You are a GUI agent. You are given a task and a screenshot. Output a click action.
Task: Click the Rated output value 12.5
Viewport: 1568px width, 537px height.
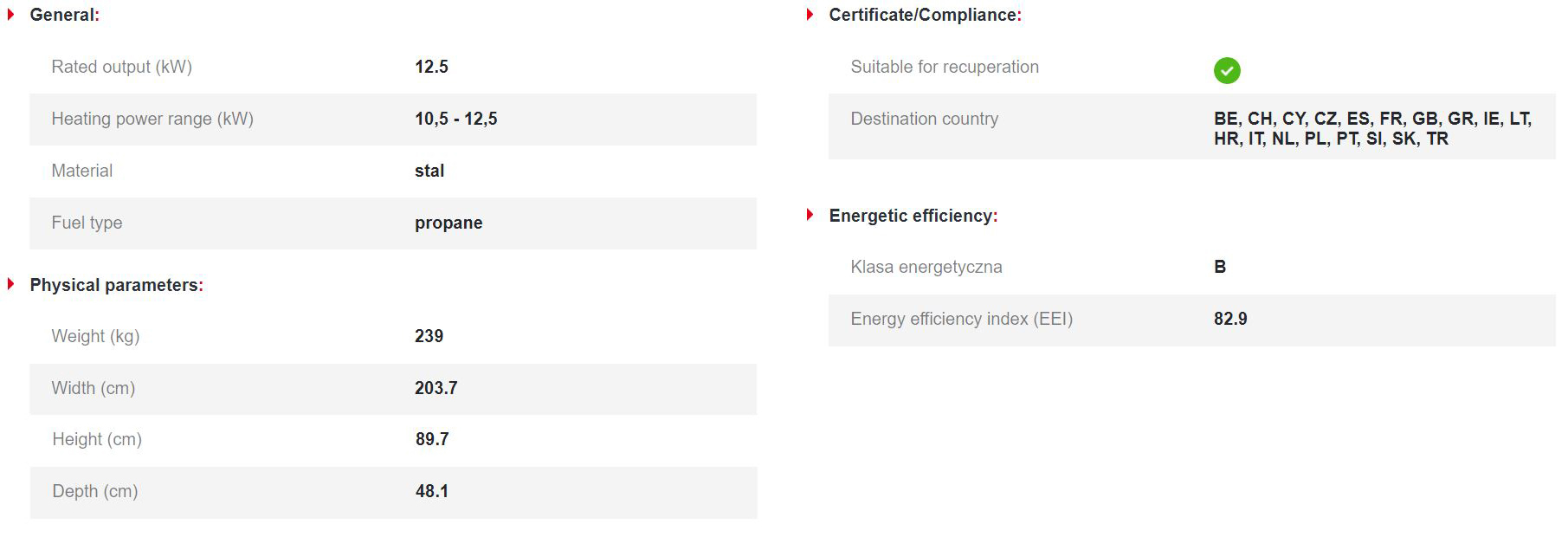point(431,67)
